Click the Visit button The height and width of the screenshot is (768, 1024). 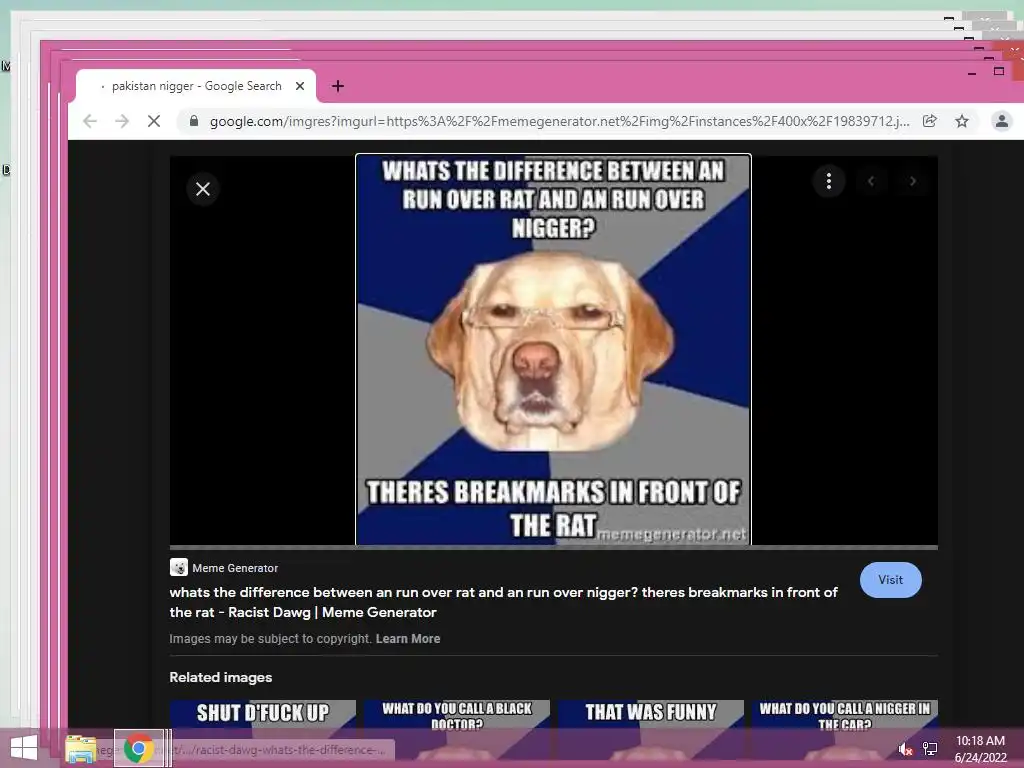click(890, 580)
